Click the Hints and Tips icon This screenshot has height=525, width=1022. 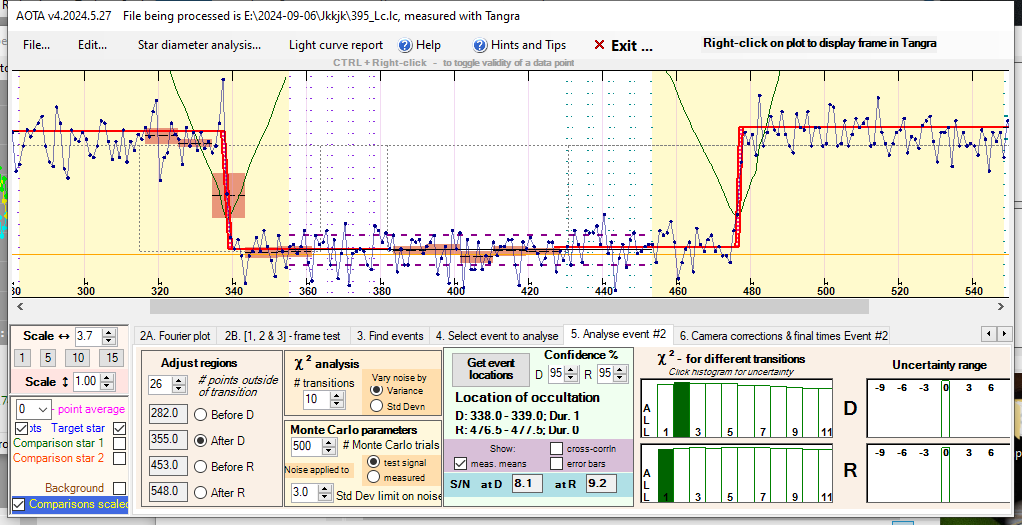[480, 45]
